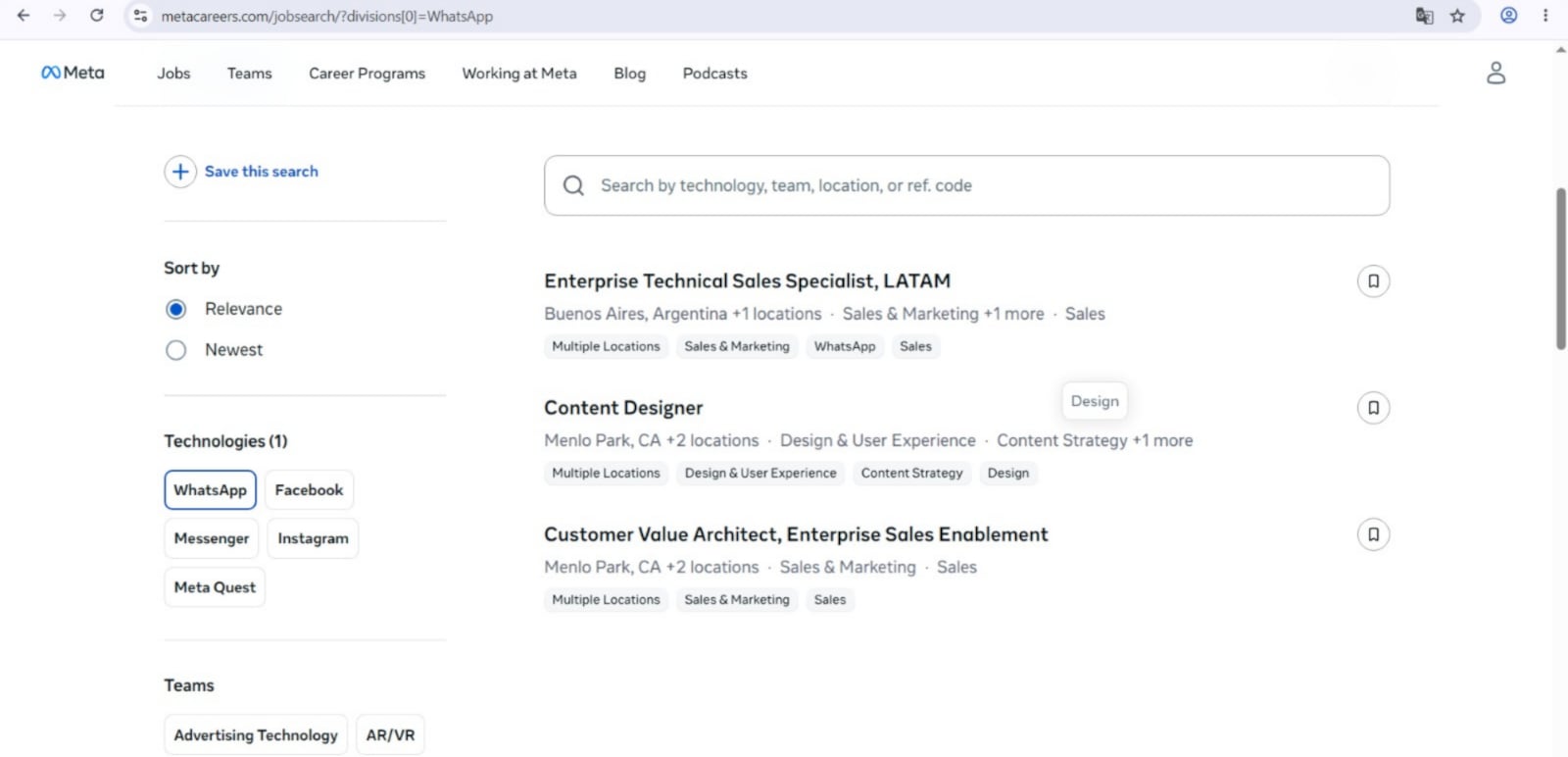Click the search magnifier icon
This screenshot has width=1568, height=757.
(x=573, y=185)
